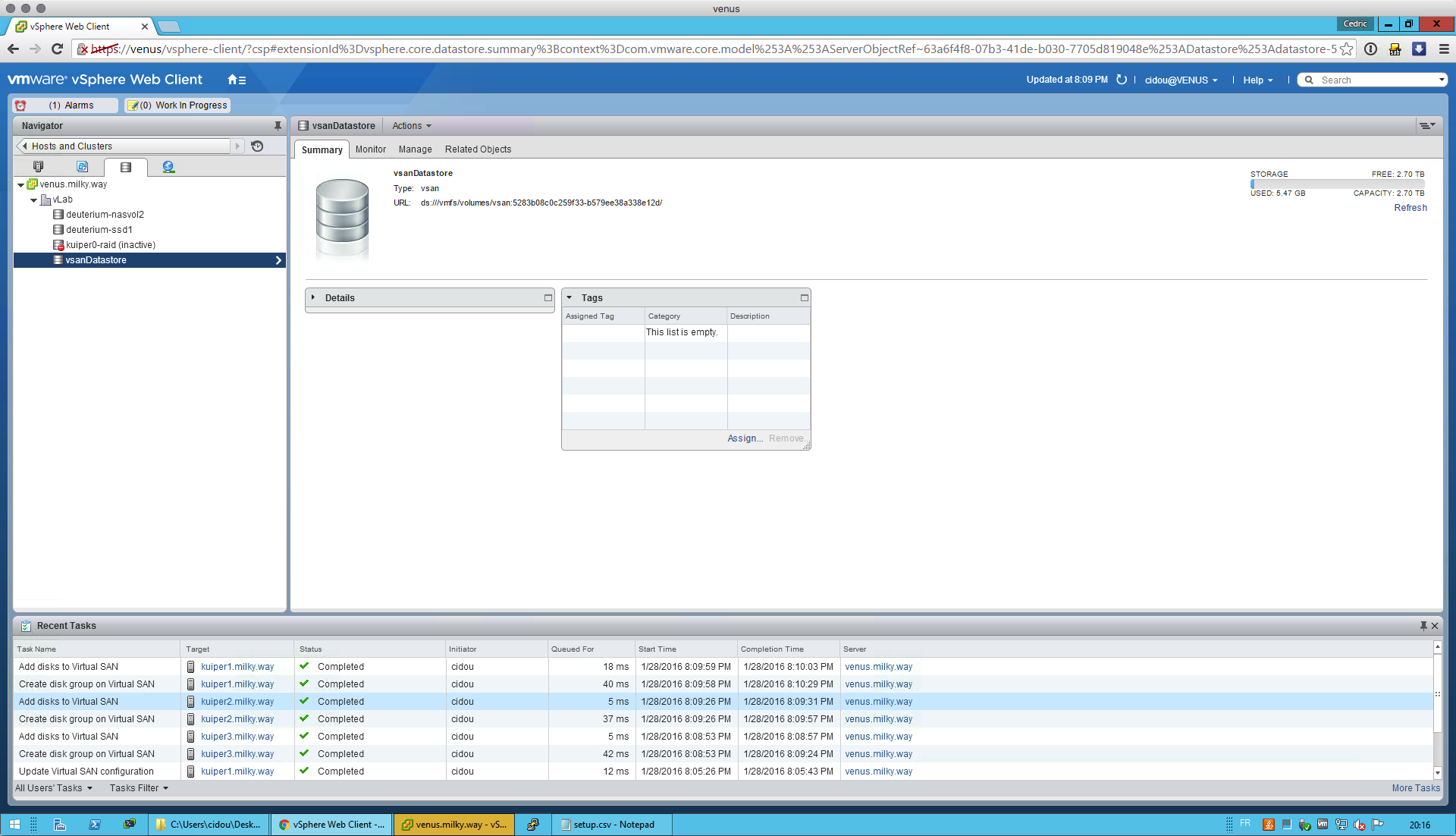The width and height of the screenshot is (1456, 836).
Task: Switch to VMs and Templates inventory icon
Action: (x=82, y=167)
